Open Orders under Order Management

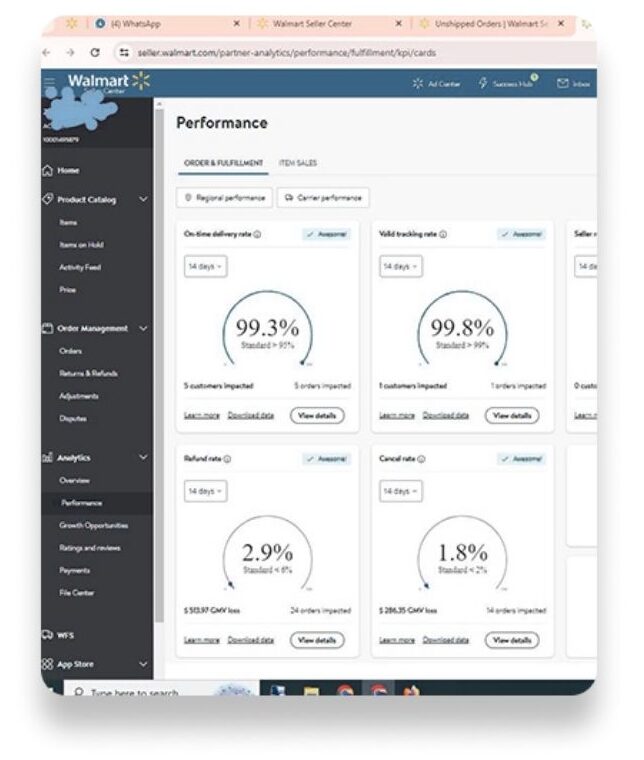click(70, 351)
